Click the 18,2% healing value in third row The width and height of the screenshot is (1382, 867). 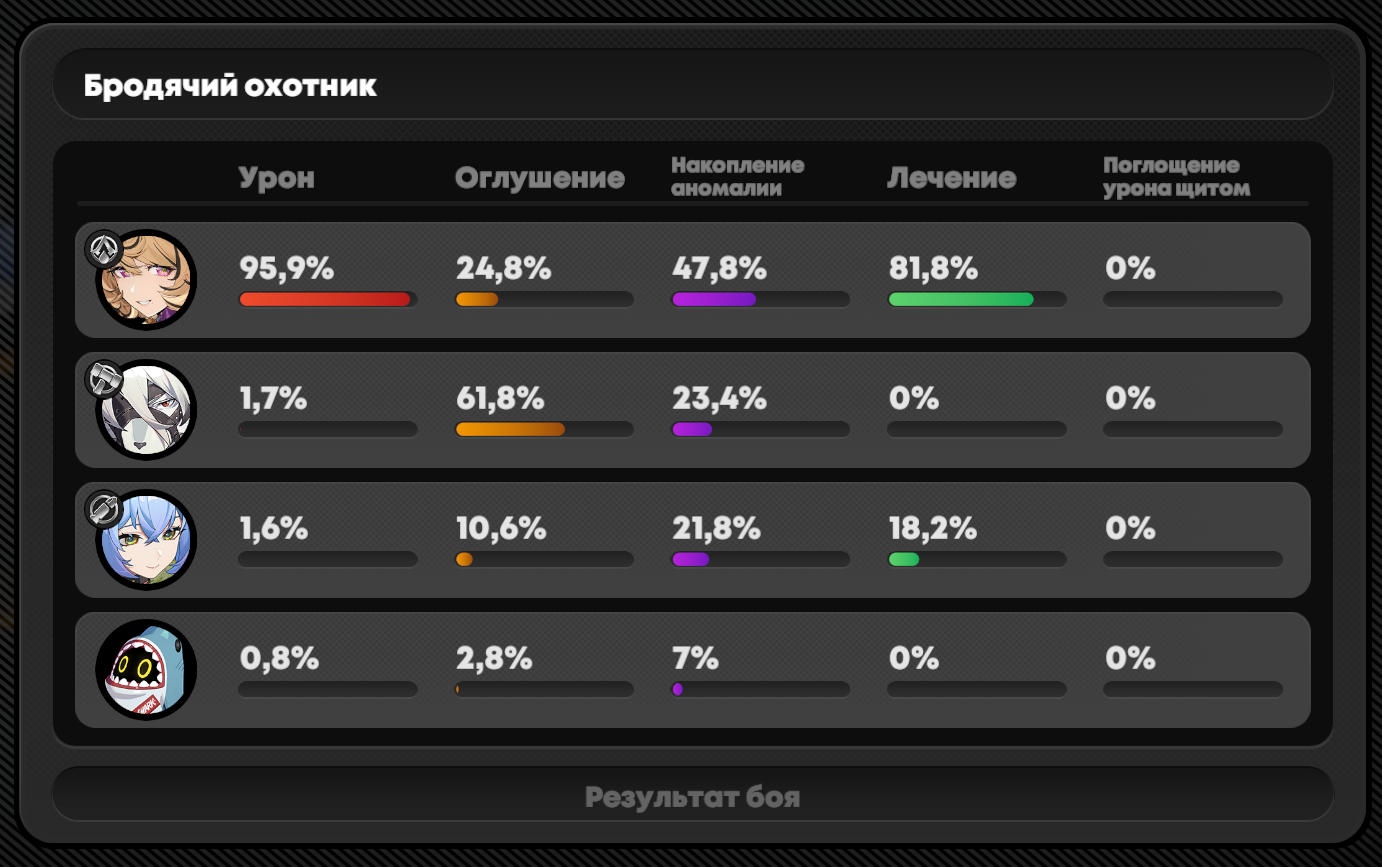tap(932, 528)
